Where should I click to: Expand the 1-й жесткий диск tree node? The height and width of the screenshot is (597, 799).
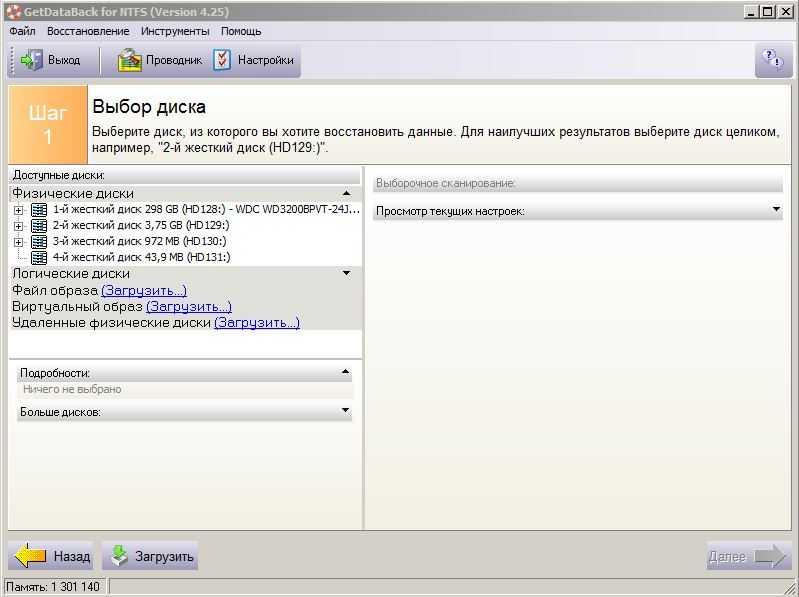pyautogui.click(x=18, y=210)
